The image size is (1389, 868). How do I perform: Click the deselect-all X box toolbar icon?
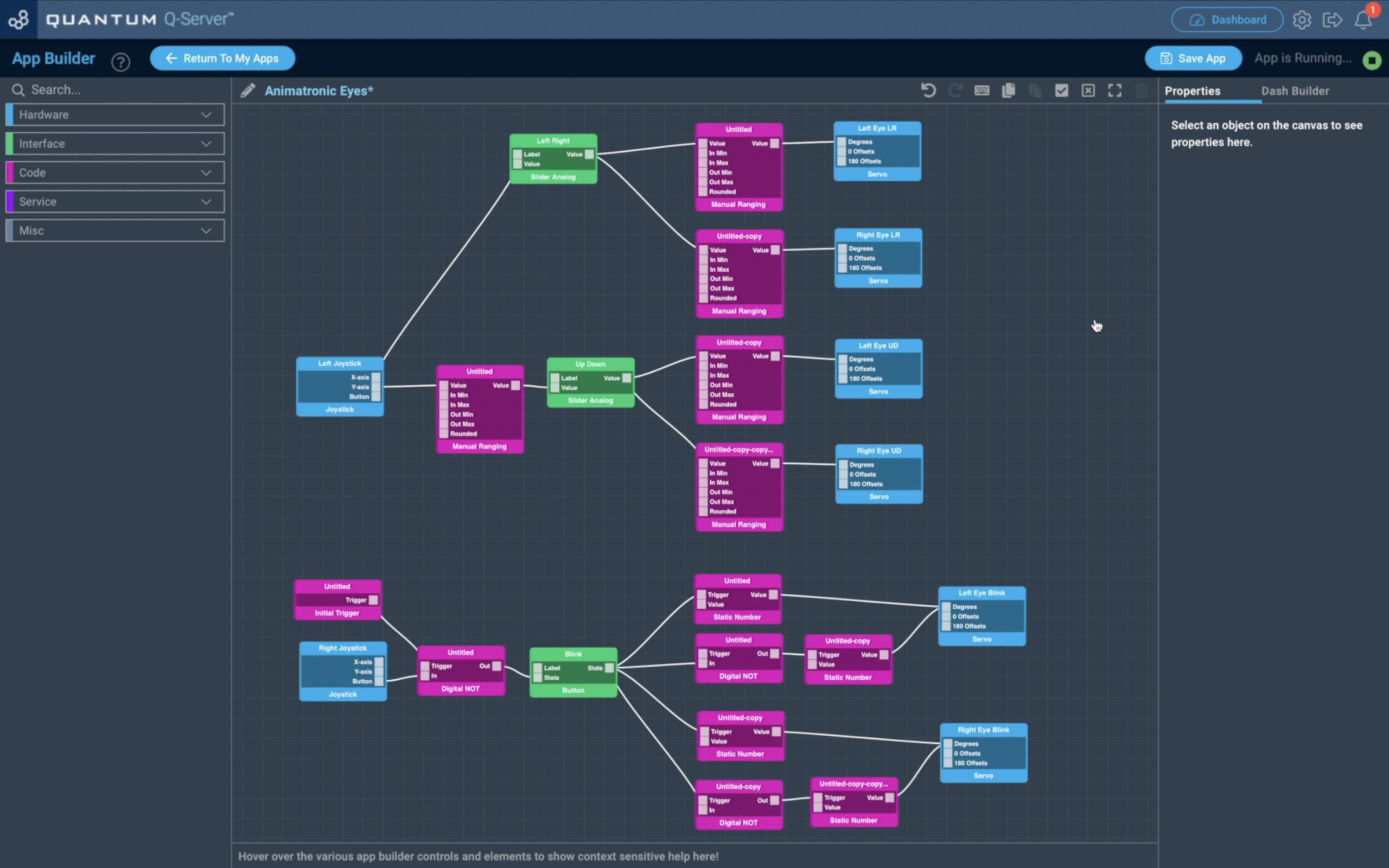(x=1088, y=91)
